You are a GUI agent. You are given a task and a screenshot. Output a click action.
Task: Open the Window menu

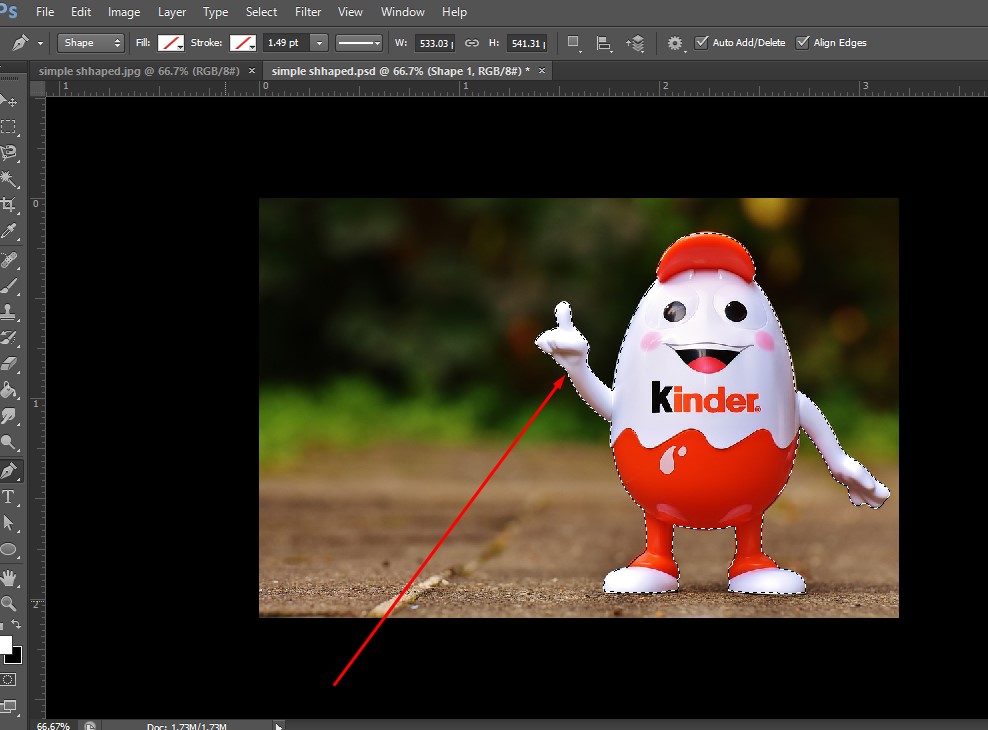click(x=402, y=12)
